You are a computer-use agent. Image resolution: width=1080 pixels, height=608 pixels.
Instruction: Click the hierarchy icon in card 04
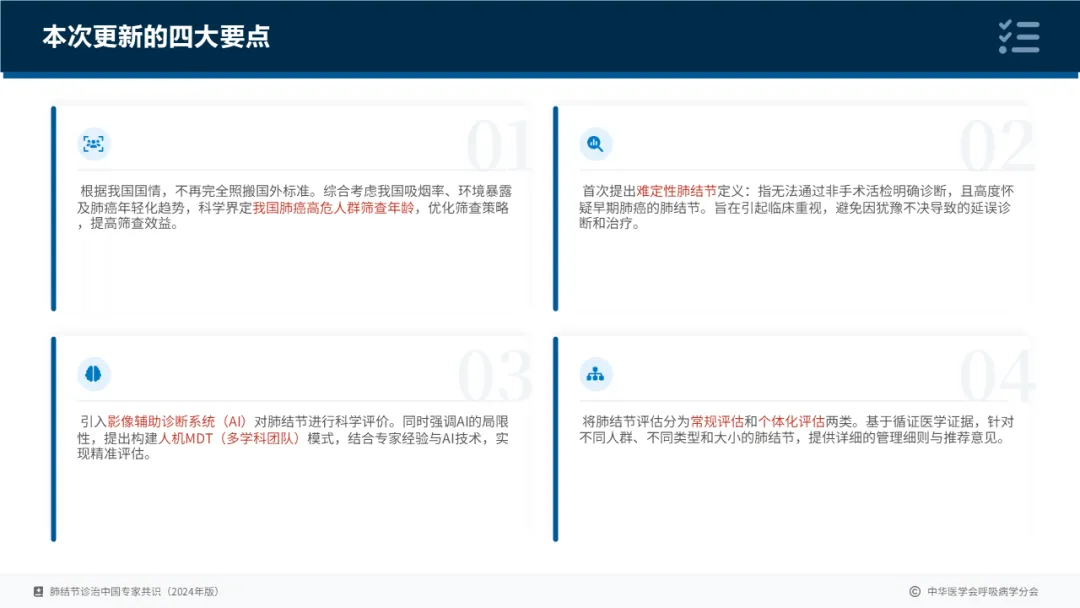pyautogui.click(x=596, y=374)
